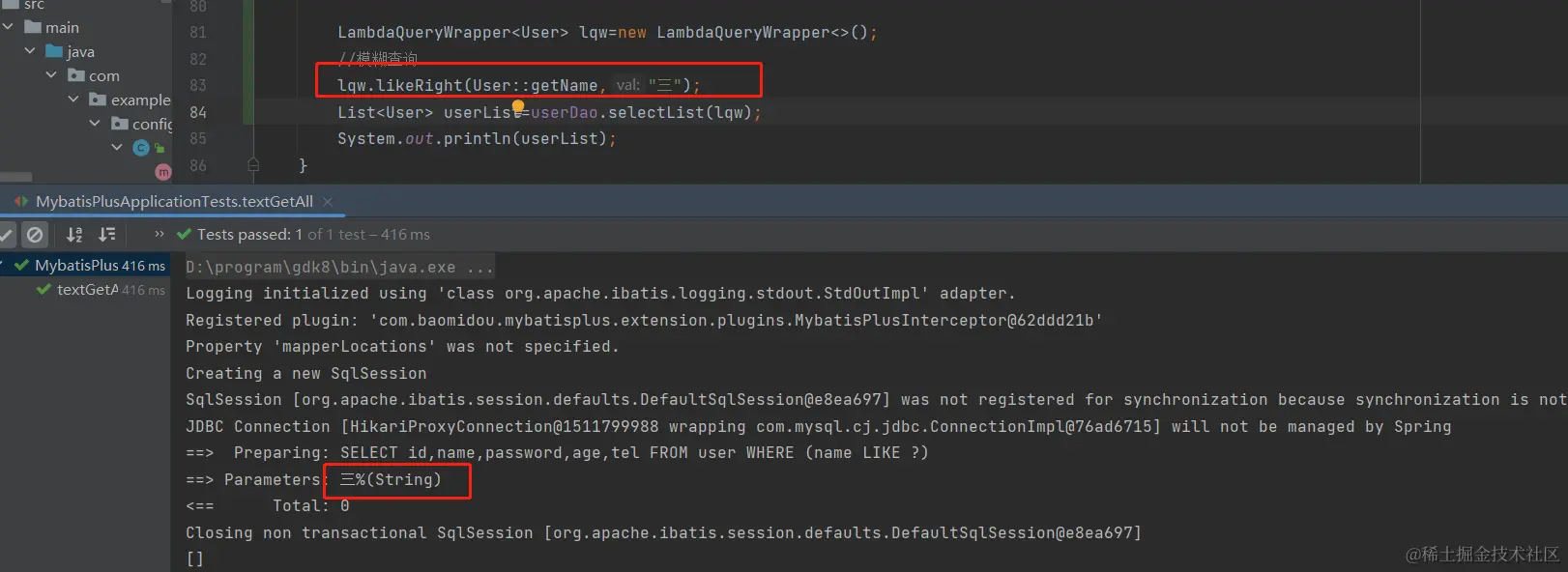Click 'System.out.println(userList);' line
The height and width of the screenshot is (572, 1568).
tap(477, 139)
